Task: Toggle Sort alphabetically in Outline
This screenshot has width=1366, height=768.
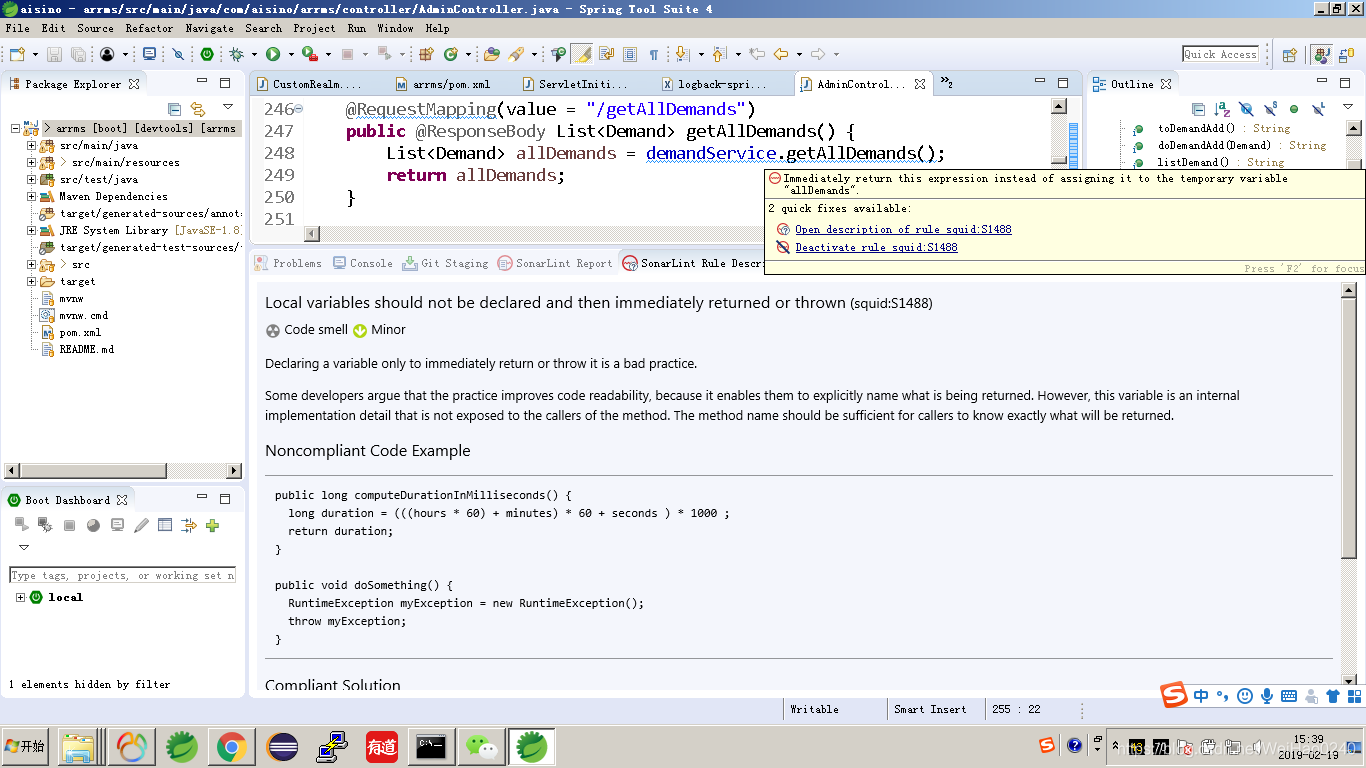Action: 1222,109
